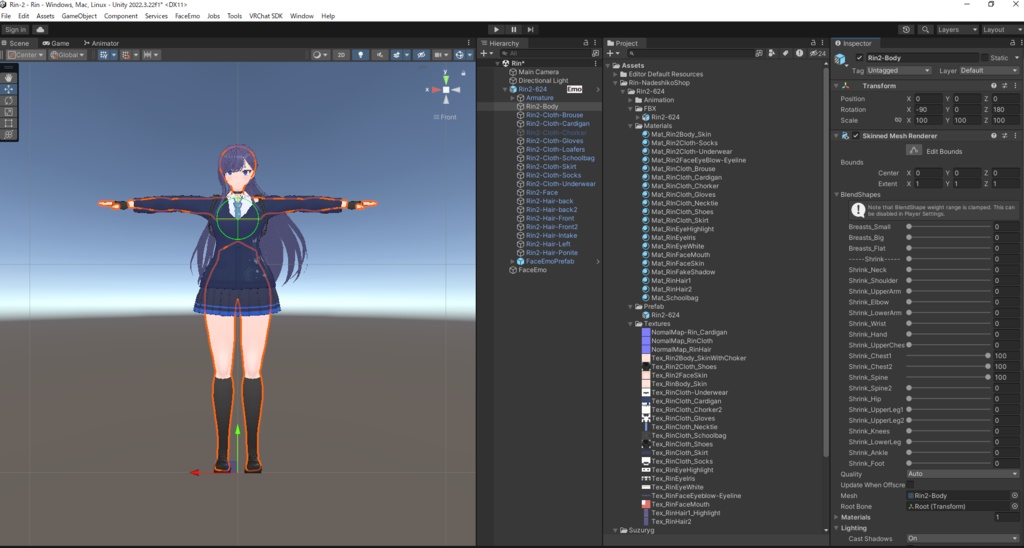
Task: Expand Armature in Hierarchy
Action: tap(513, 98)
